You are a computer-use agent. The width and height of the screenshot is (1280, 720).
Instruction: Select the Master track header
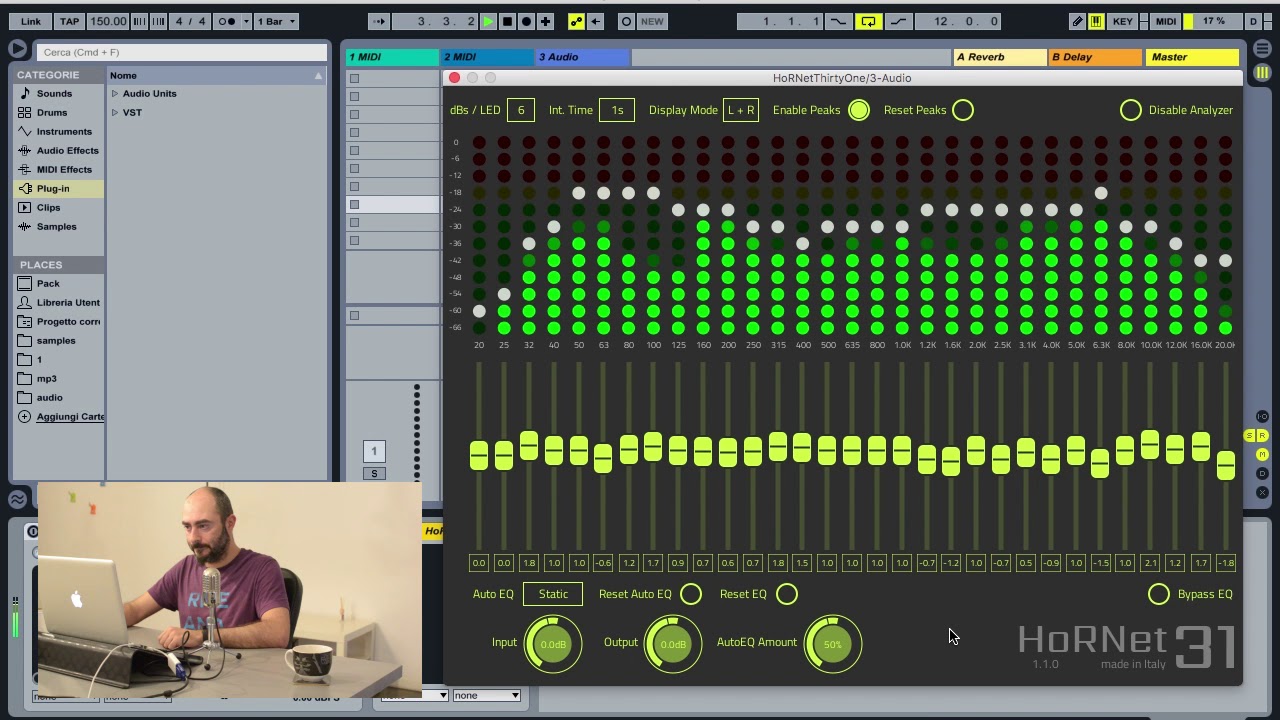click(x=1192, y=57)
